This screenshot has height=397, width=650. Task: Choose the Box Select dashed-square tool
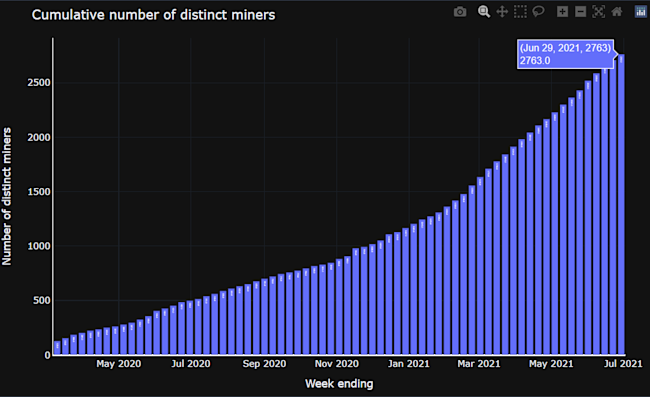pyautogui.click(x=520, y=12)
